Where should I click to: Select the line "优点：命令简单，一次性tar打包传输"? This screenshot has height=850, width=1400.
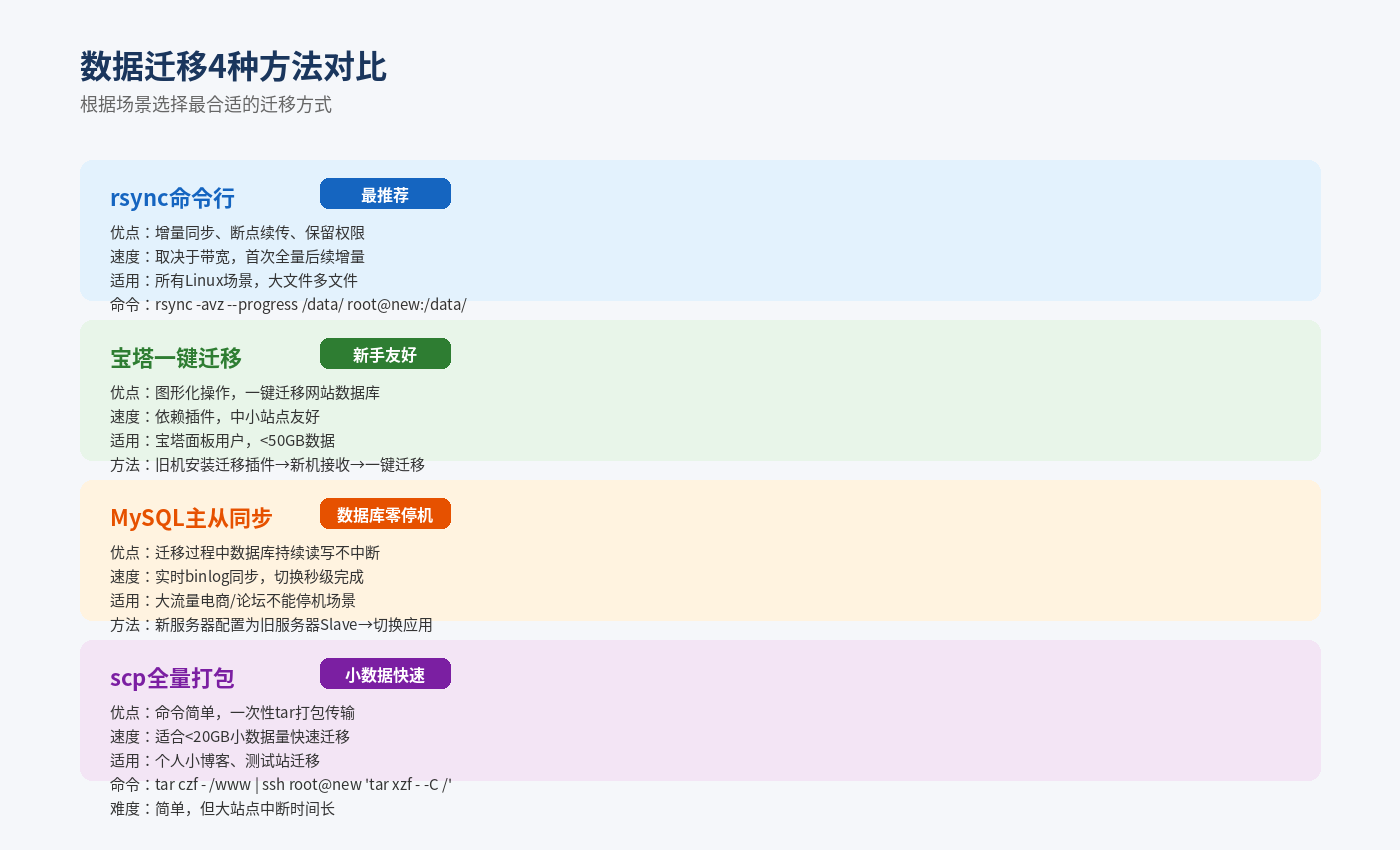(x=232, y=713)
